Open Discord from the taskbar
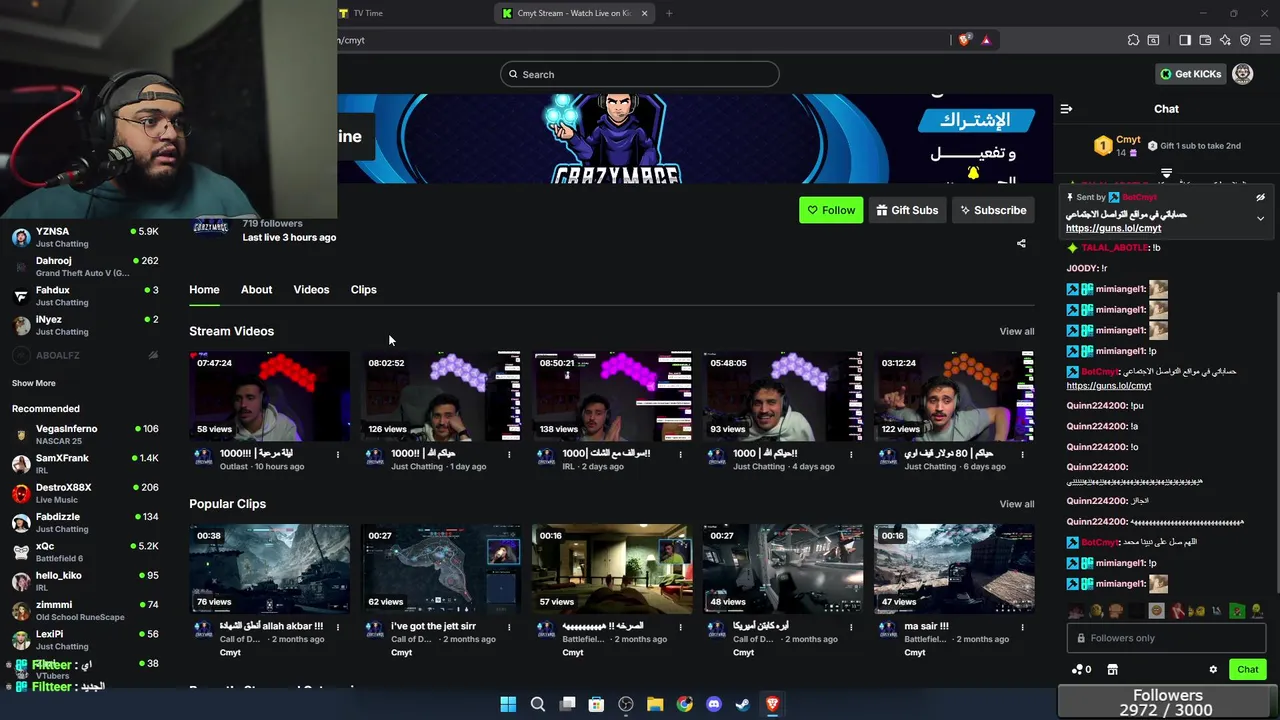 pos(714,704)
